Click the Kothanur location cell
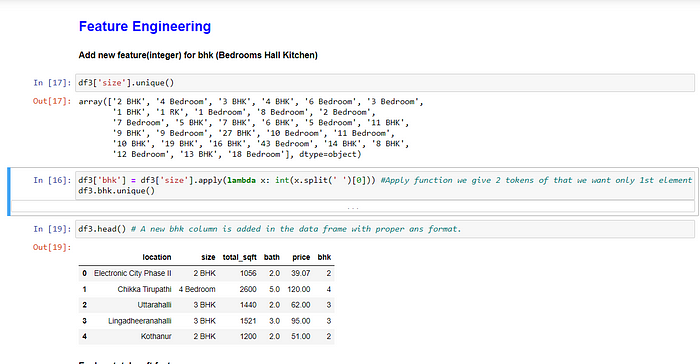 click(156, 336)
